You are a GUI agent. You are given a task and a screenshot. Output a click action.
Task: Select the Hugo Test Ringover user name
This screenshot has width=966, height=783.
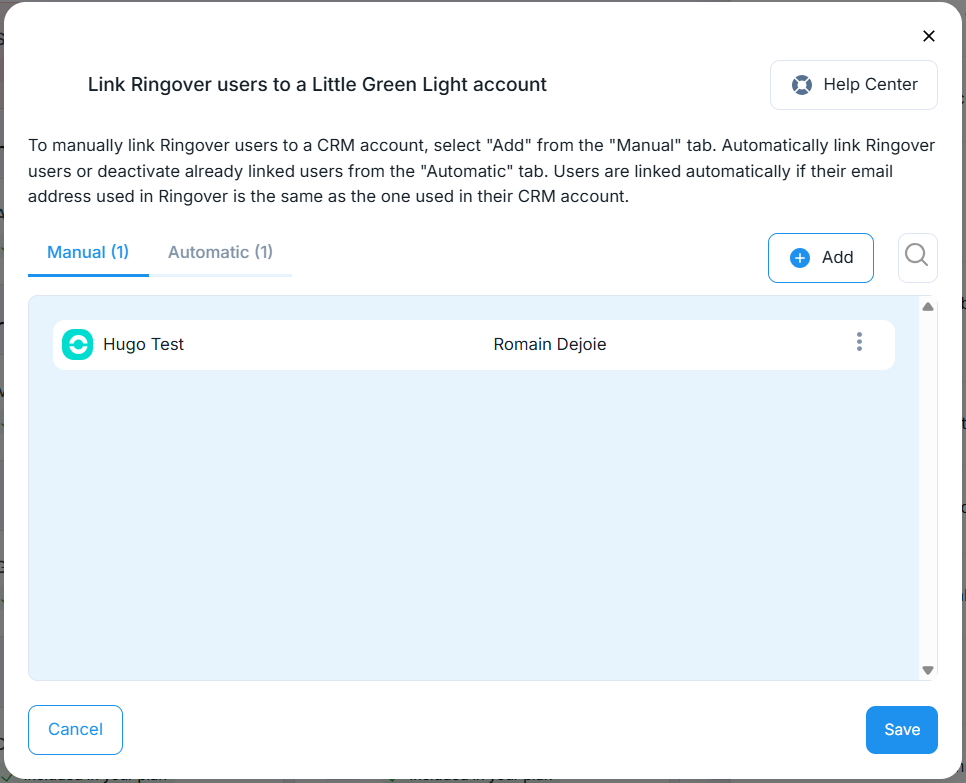coord(144,345)
